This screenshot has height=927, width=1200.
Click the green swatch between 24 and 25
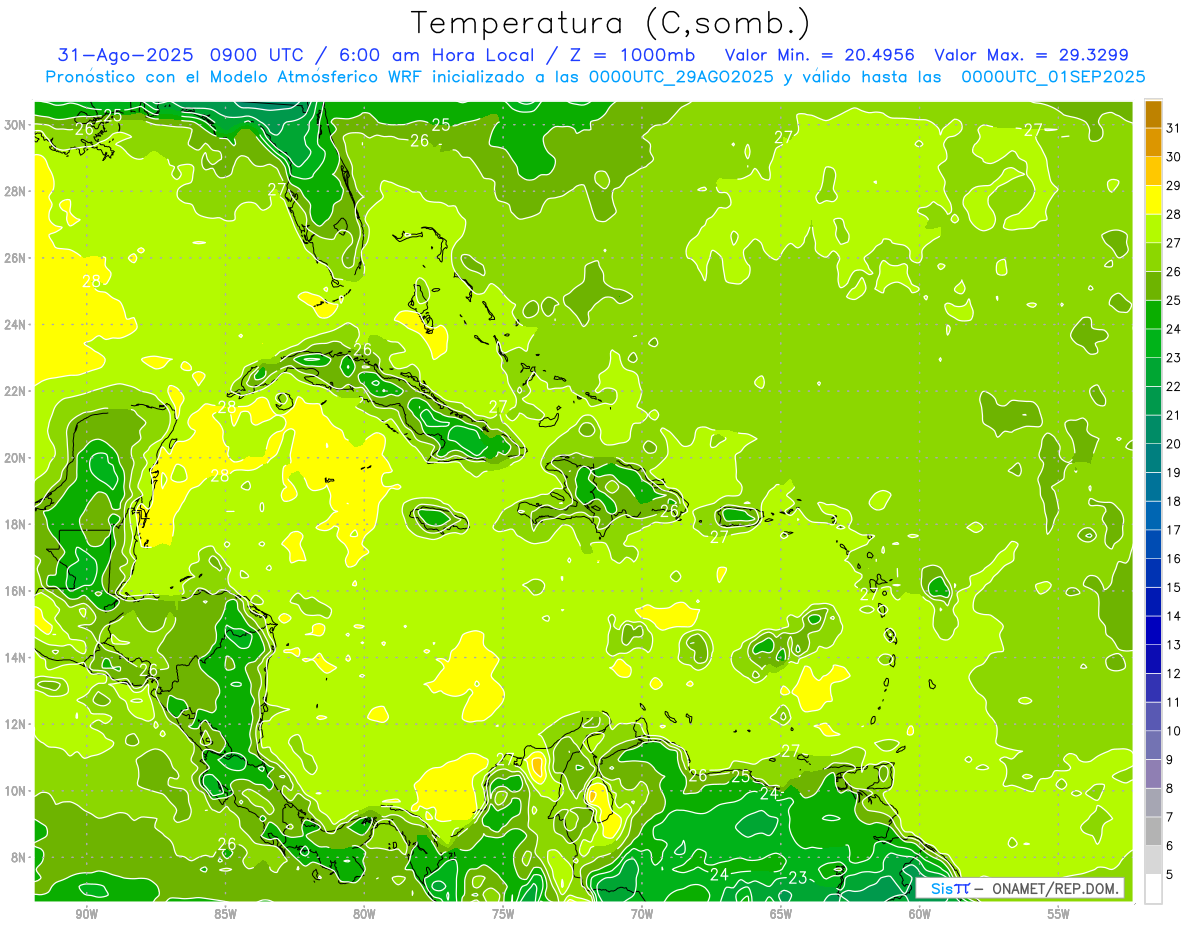coord(1153,314)
